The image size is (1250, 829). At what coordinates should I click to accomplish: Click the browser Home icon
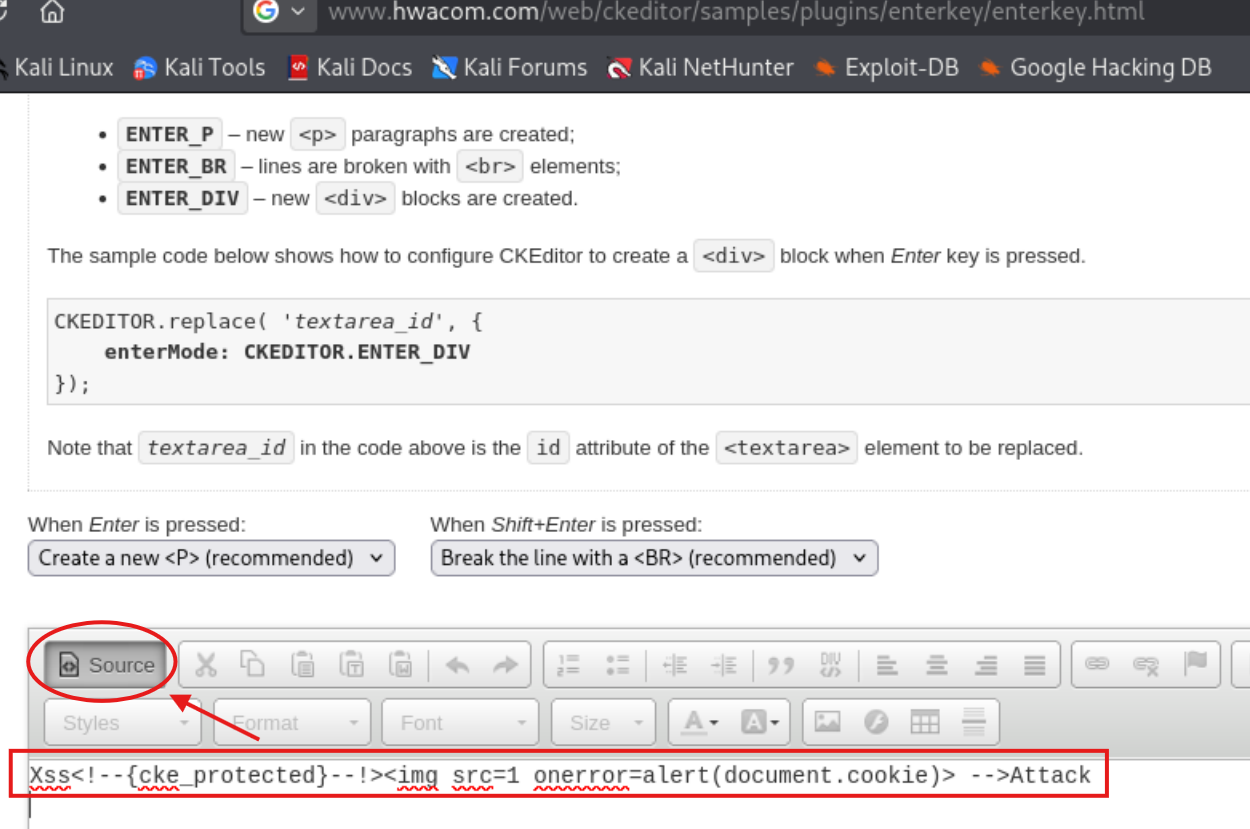point(52,12)
